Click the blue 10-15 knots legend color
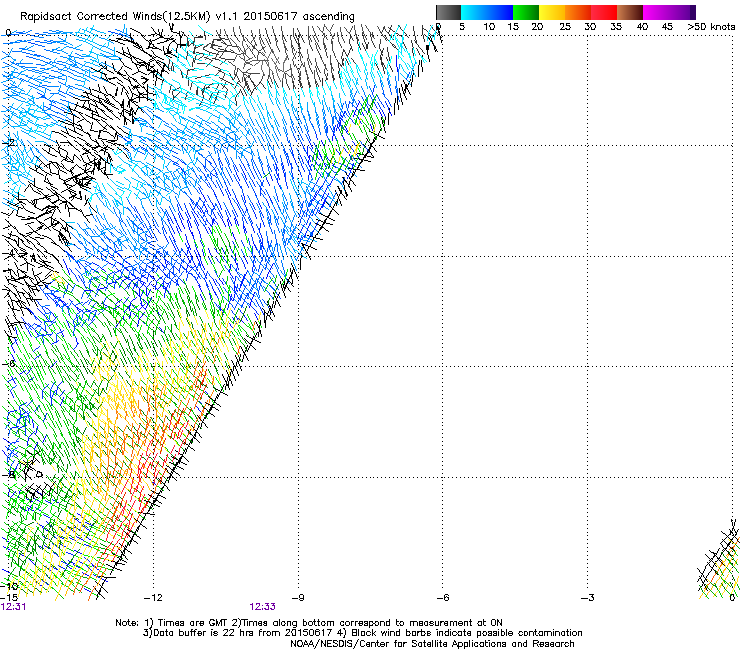Viewport: 740px width, 650px height. [500, 12]
